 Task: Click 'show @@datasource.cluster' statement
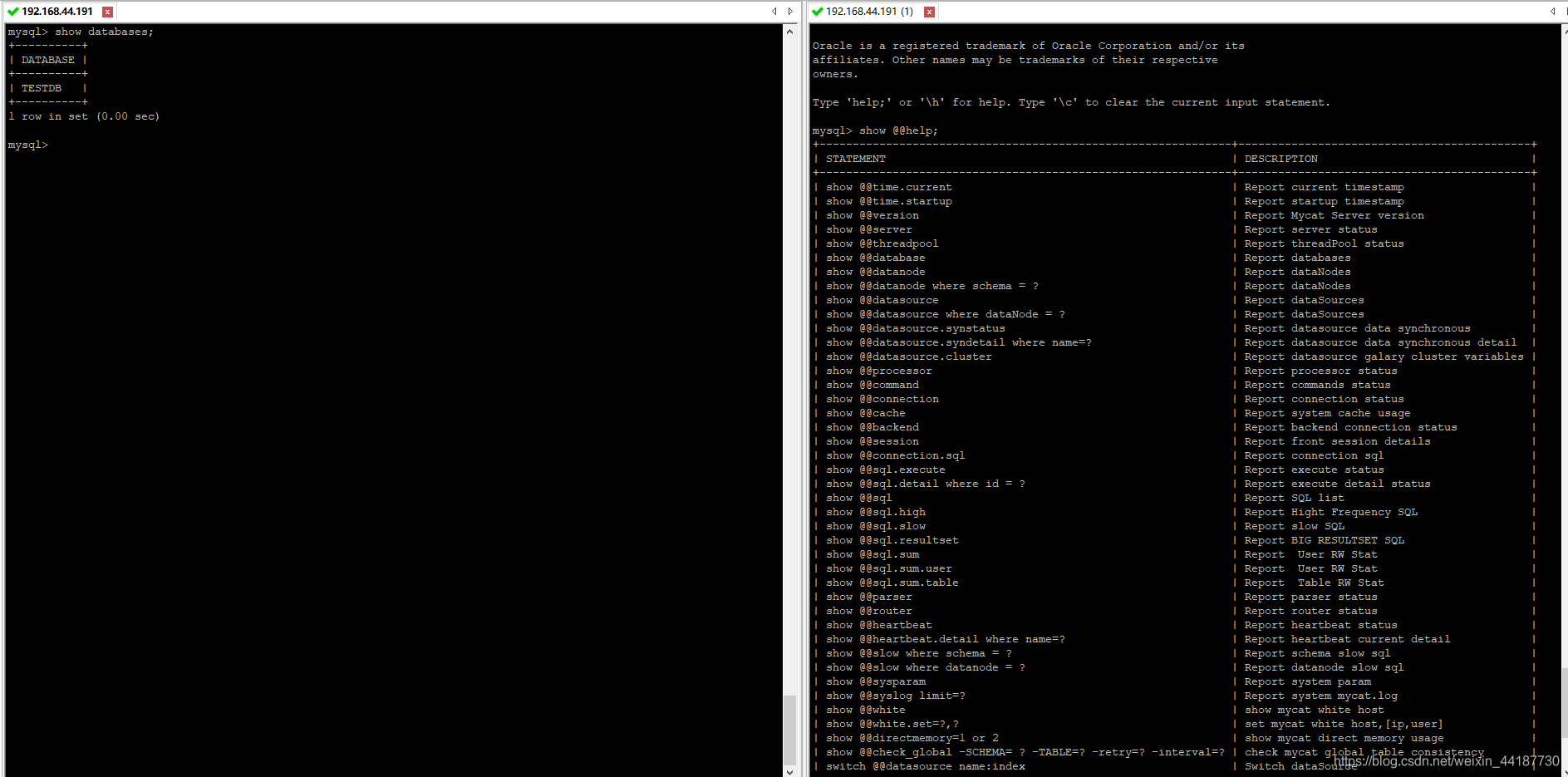coord(909,357)
